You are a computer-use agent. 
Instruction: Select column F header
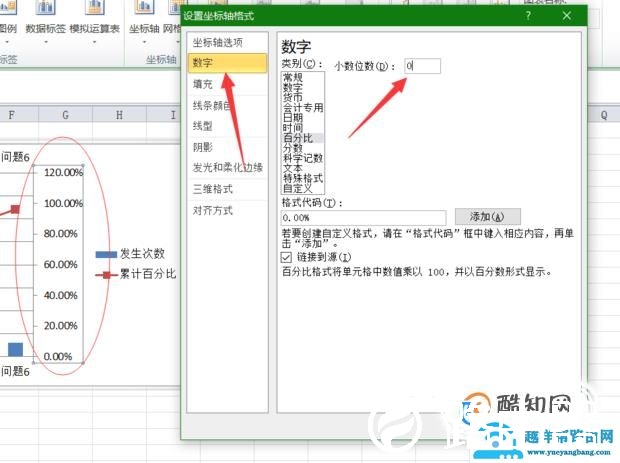[x=12, y=115]
